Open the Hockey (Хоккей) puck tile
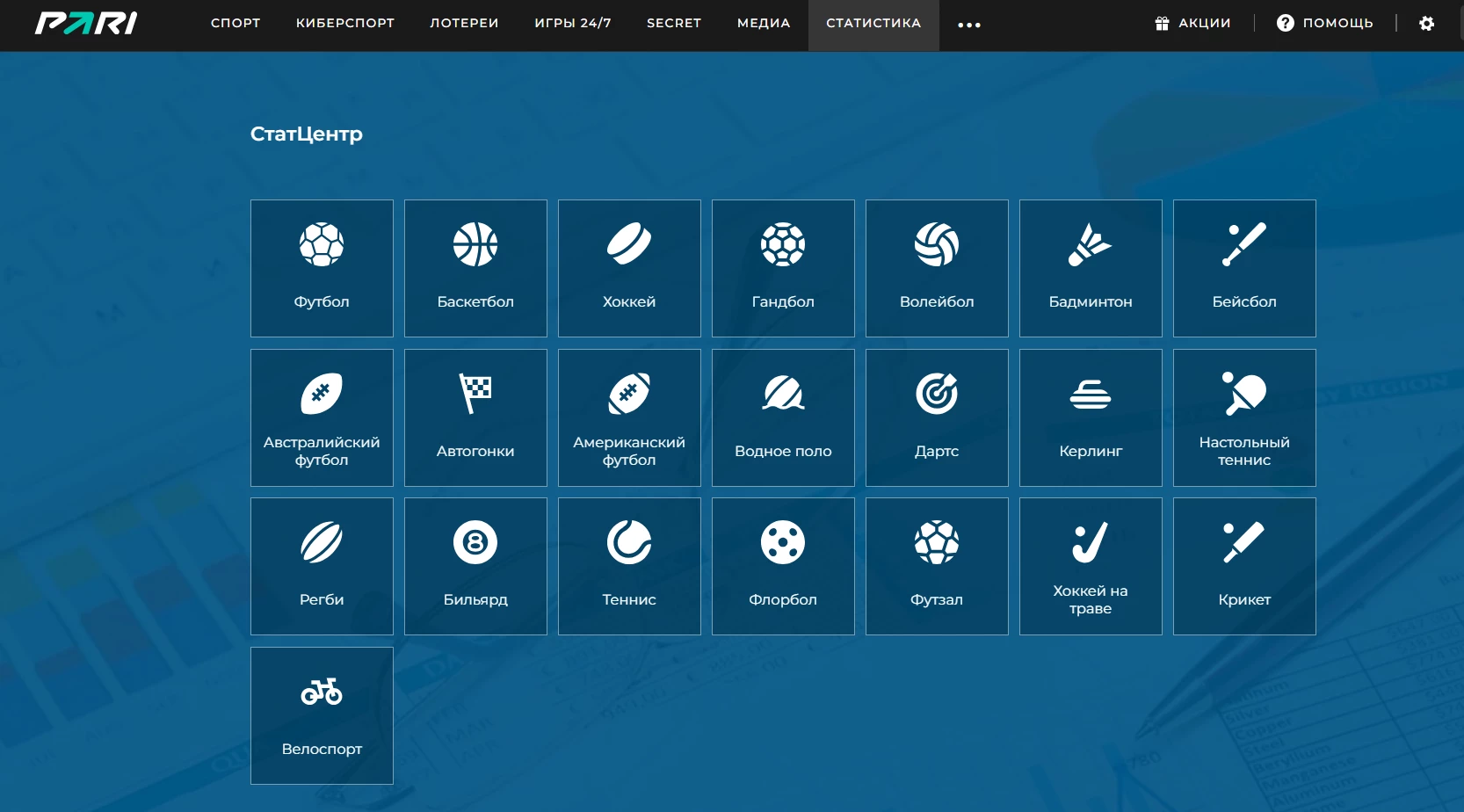 pyautogui.click(x=629, y=268)
